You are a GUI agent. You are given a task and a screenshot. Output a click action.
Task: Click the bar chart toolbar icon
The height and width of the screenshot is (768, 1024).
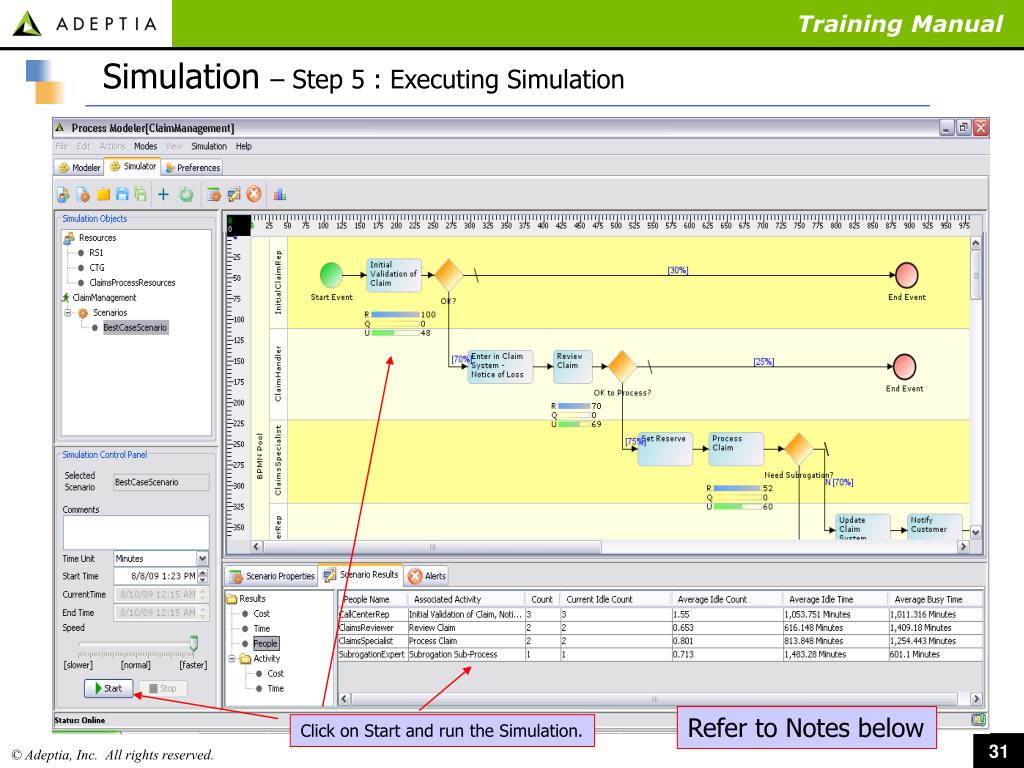point(280,194)
